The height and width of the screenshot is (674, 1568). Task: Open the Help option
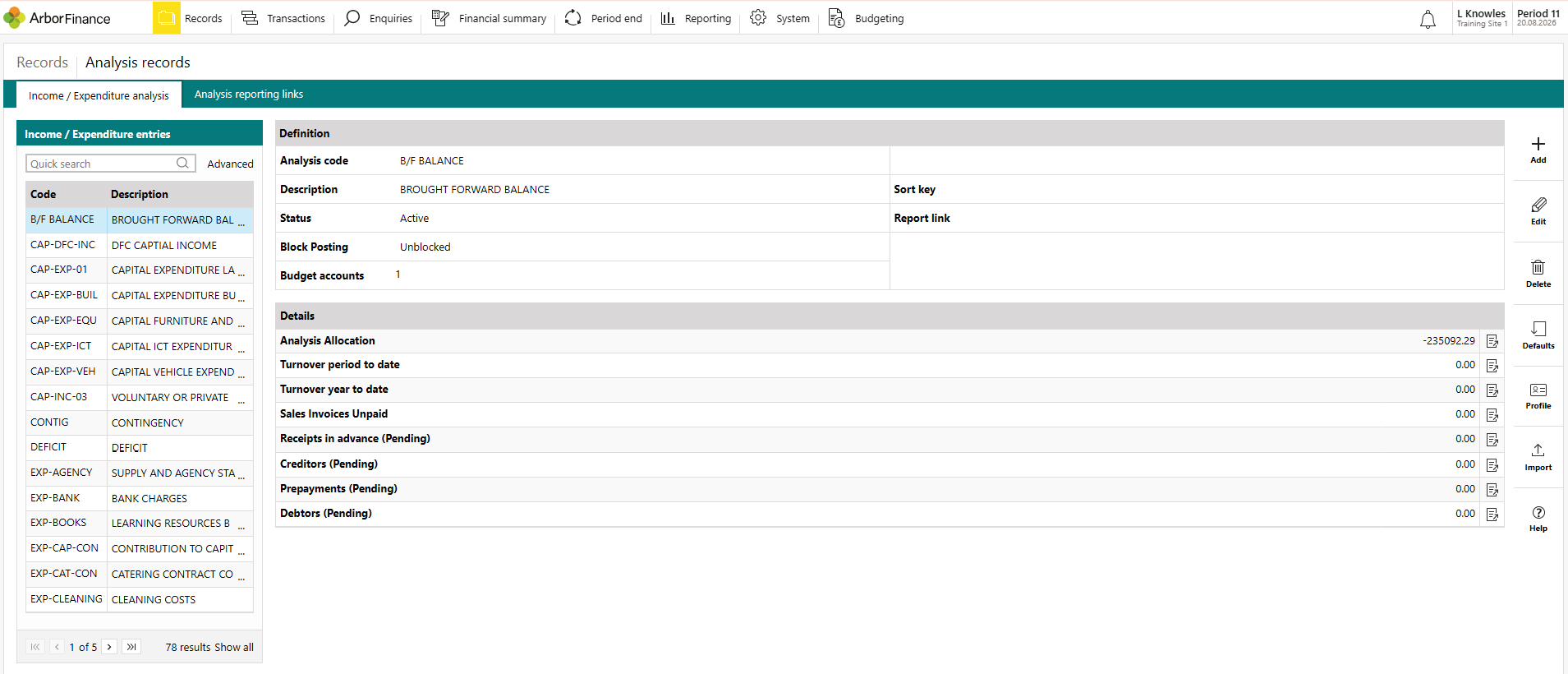click(x=1538, y=519)
